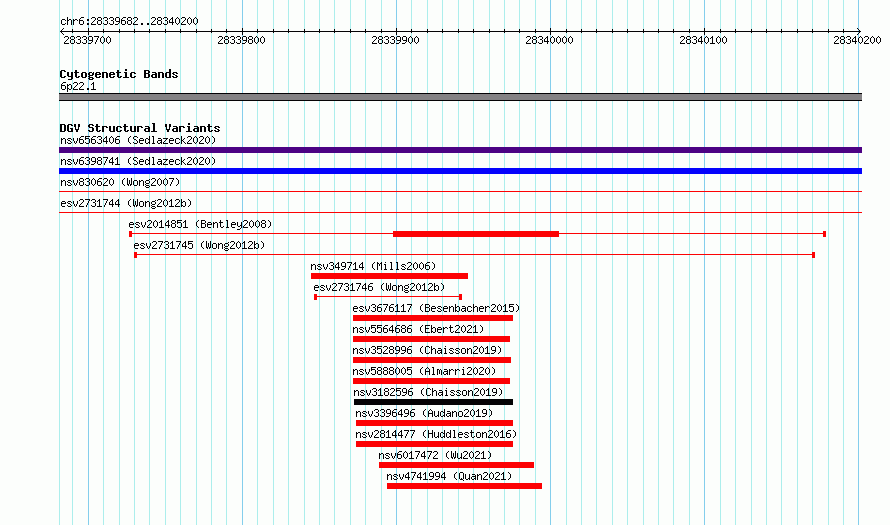The width and height of the screenshot is (890, 525).
Task: Click the nsv3396496 (Audano2019) label
Action: [424, 413]
